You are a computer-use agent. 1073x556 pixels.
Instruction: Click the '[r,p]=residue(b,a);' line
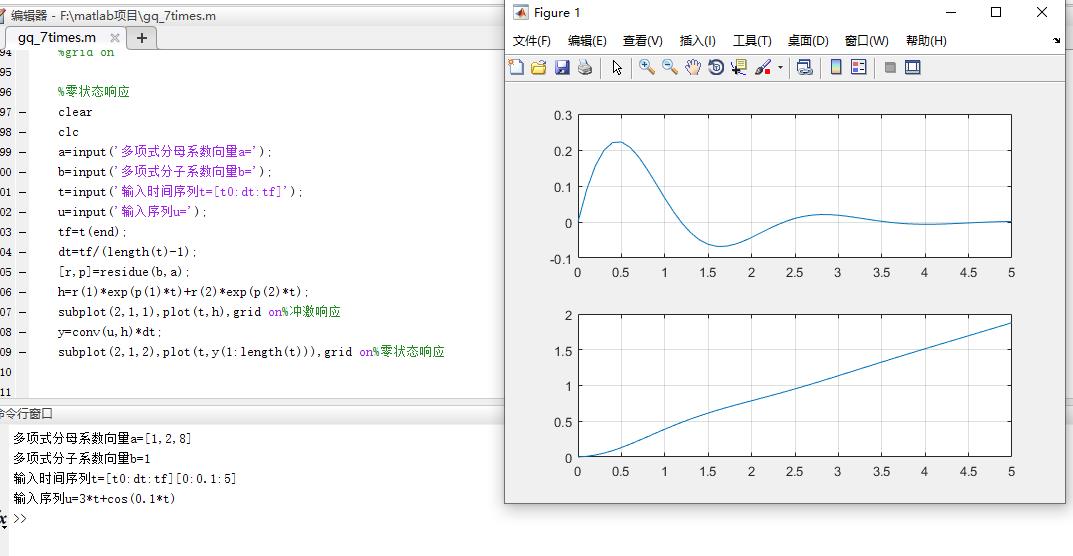(125, 272)
